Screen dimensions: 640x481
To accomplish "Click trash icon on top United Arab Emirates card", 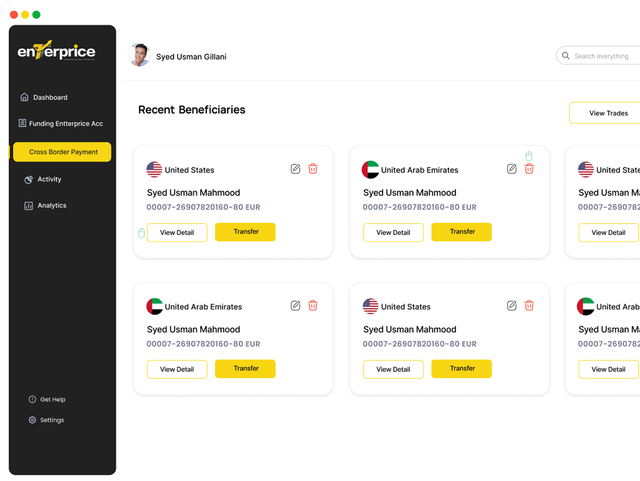I will (529, 169).
